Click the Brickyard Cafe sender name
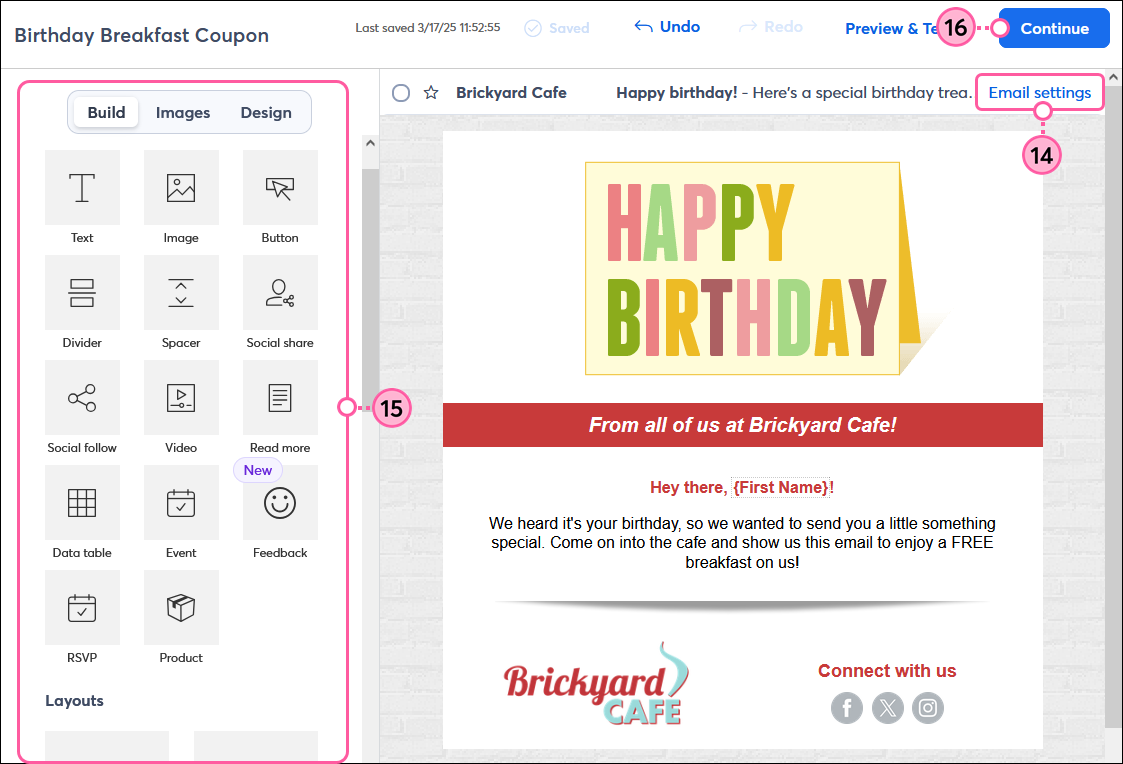The width and height of the screenshot is (1123, 764). [x=511, y=92]
